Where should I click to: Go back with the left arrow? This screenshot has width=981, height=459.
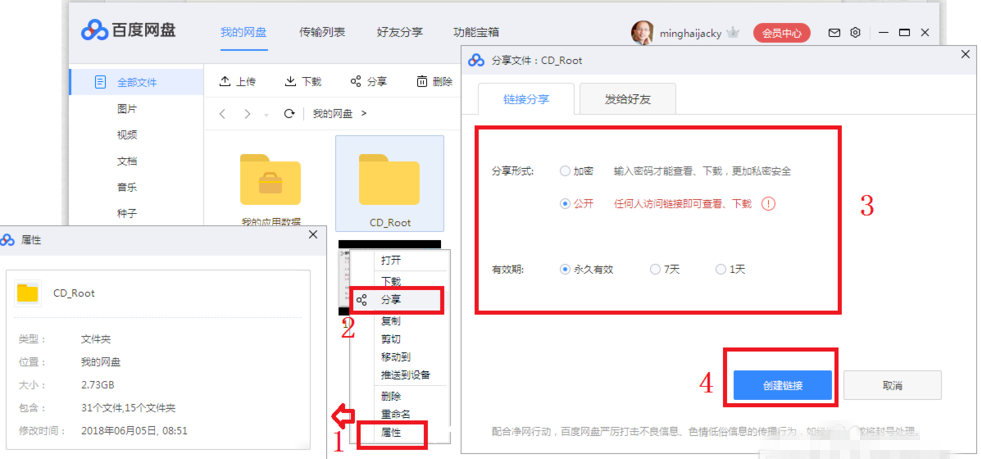222,114
